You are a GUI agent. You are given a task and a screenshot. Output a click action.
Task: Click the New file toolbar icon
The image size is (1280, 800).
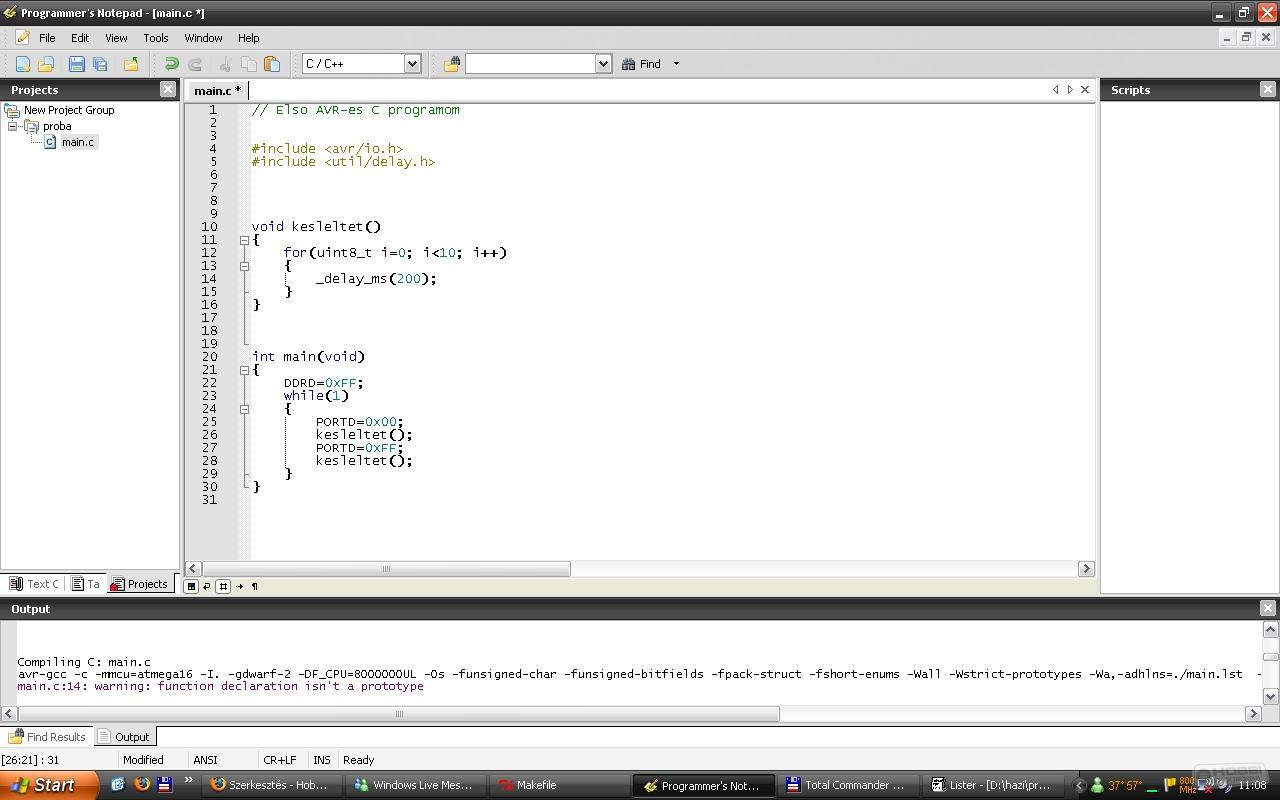[x=23, y=64]
